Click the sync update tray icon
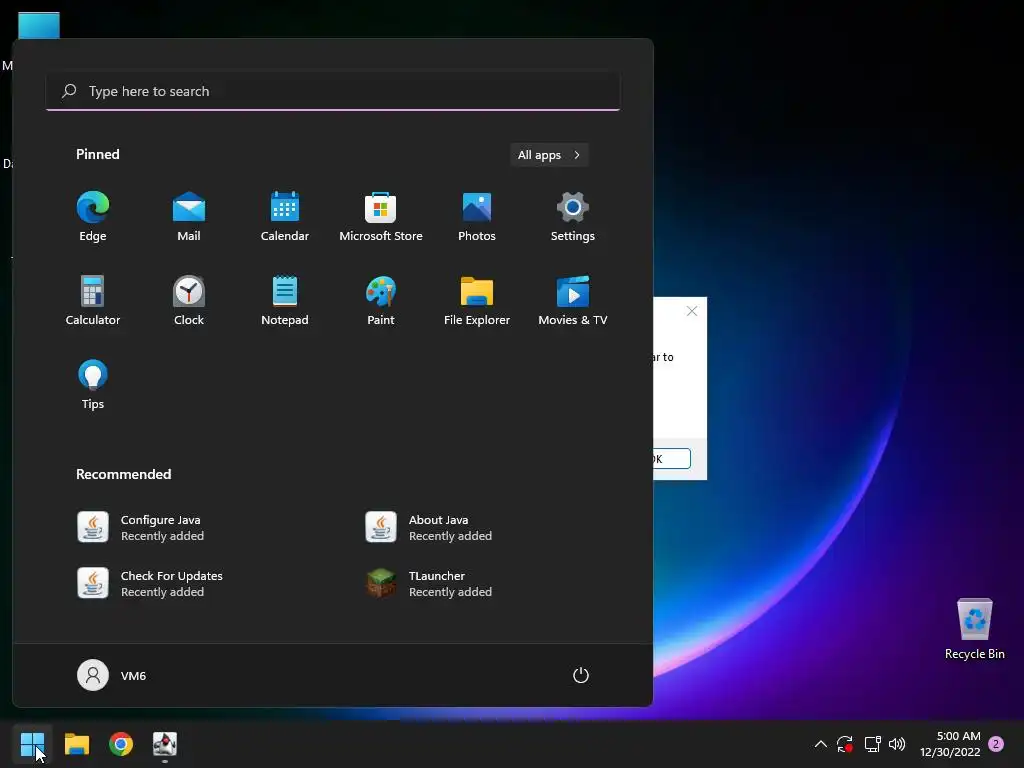Screen dimensions: 1024x768 pyautogui.click(x=845, y=744)
